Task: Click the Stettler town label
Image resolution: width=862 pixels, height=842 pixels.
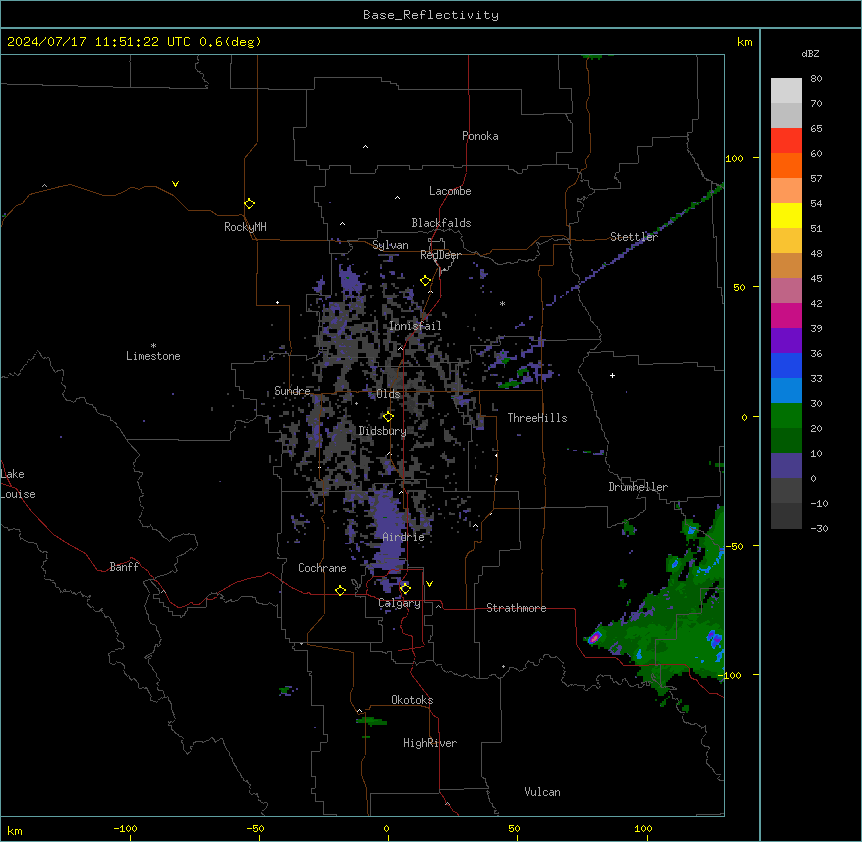Action: point(633,237)
